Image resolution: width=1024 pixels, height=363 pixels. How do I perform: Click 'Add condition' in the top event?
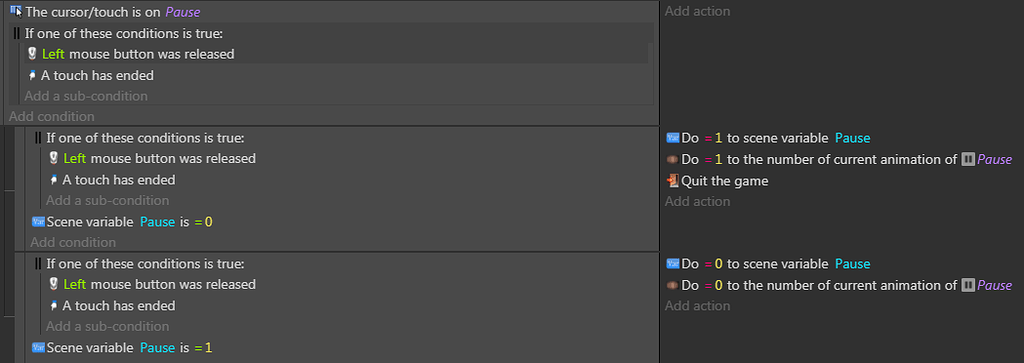(x=52, y=116)
